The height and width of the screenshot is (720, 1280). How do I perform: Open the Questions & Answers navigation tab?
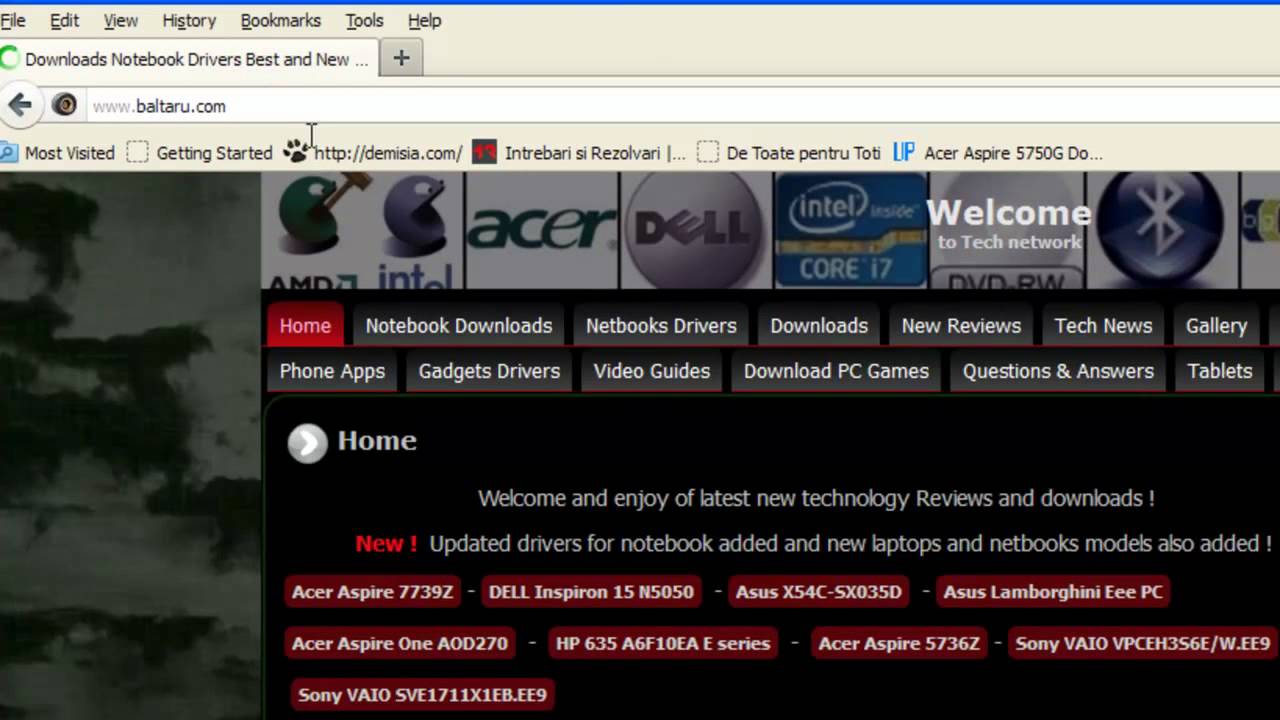click(1058, 371)
